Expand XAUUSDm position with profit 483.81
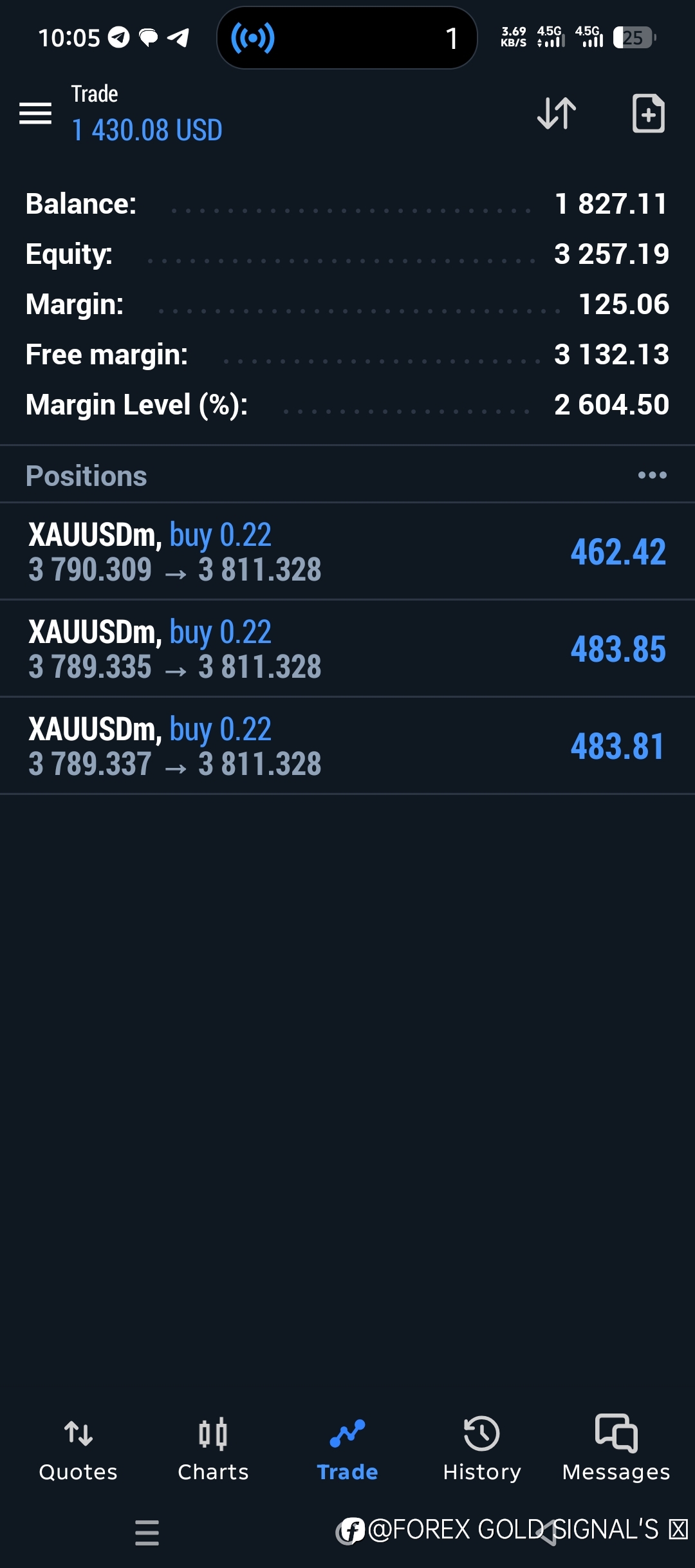Image resolution: width=695 pixels, height=1568 pixels. pyautogui.click(x=347, y=746)
